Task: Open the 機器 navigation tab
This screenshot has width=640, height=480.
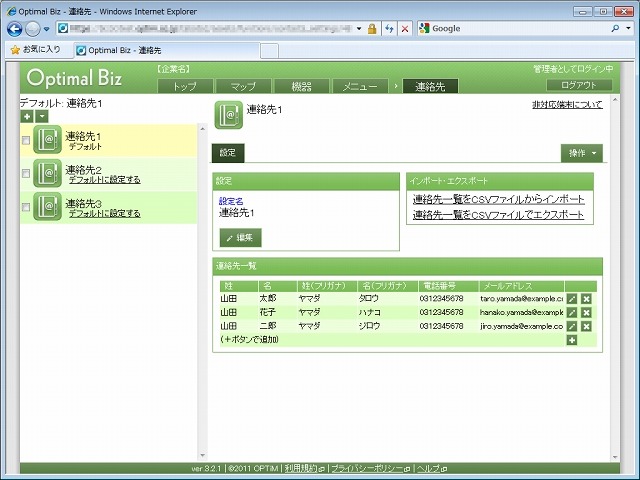Action: coord(302,86)
